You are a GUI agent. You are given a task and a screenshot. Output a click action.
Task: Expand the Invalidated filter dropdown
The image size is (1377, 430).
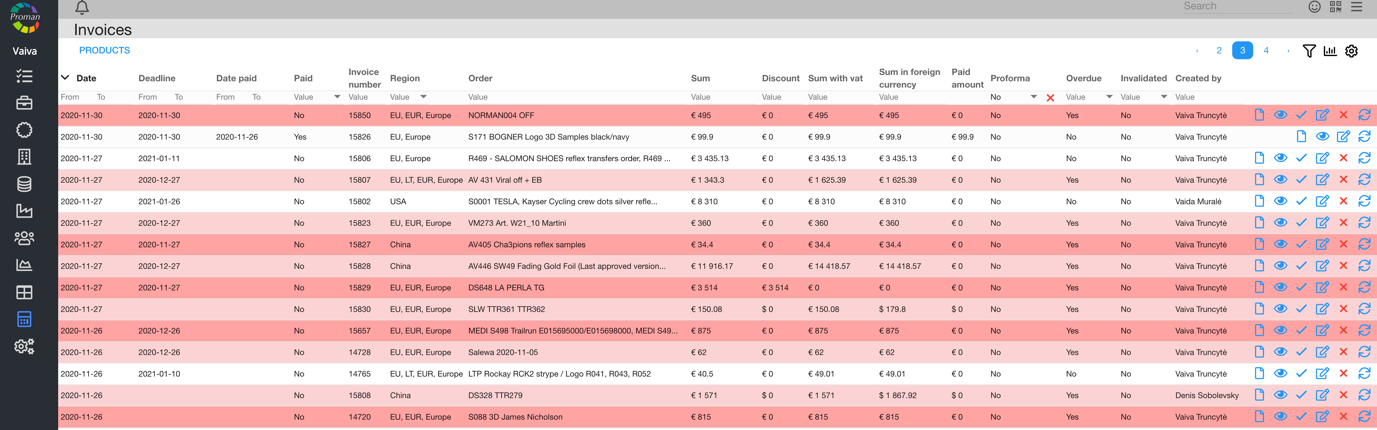(1164, 97)
